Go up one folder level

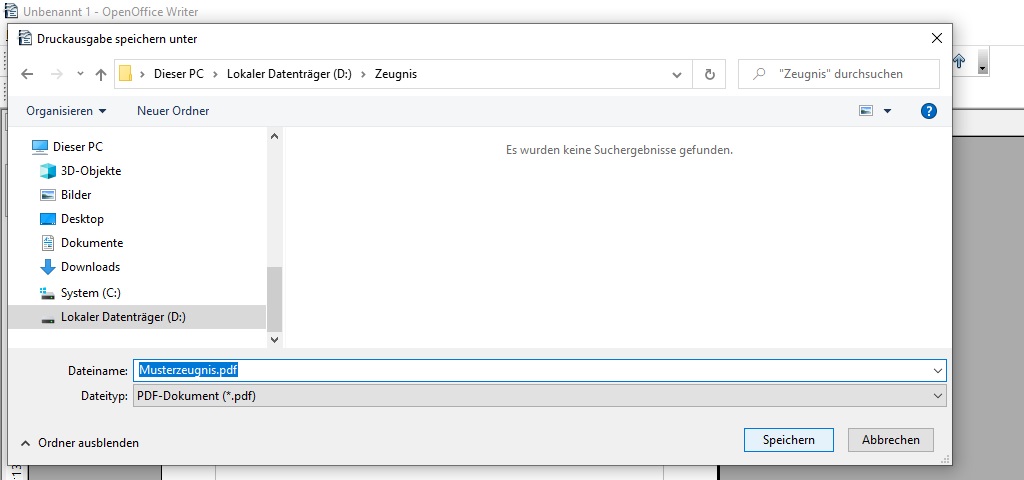(100, 74)
